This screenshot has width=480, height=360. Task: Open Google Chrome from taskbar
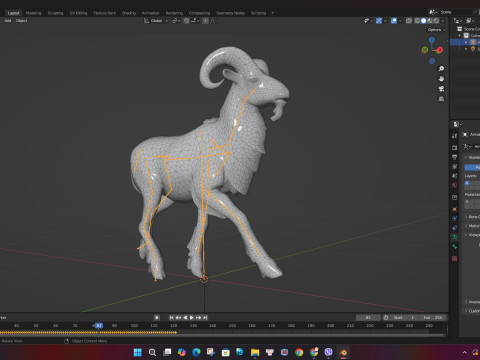(x=299, y=352)
